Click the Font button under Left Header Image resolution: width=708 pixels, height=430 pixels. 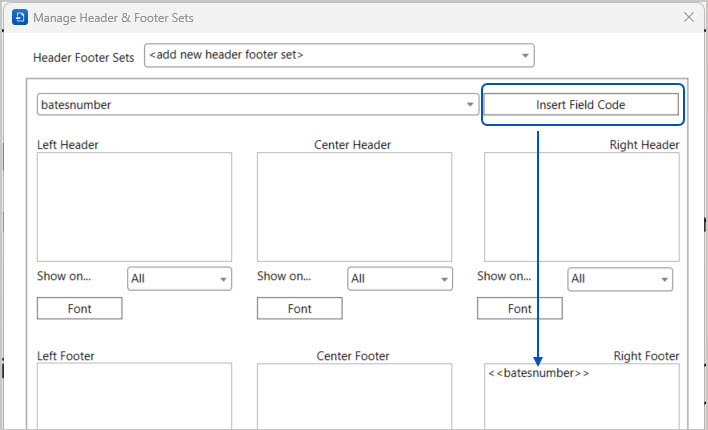click(x=79, y=308)
